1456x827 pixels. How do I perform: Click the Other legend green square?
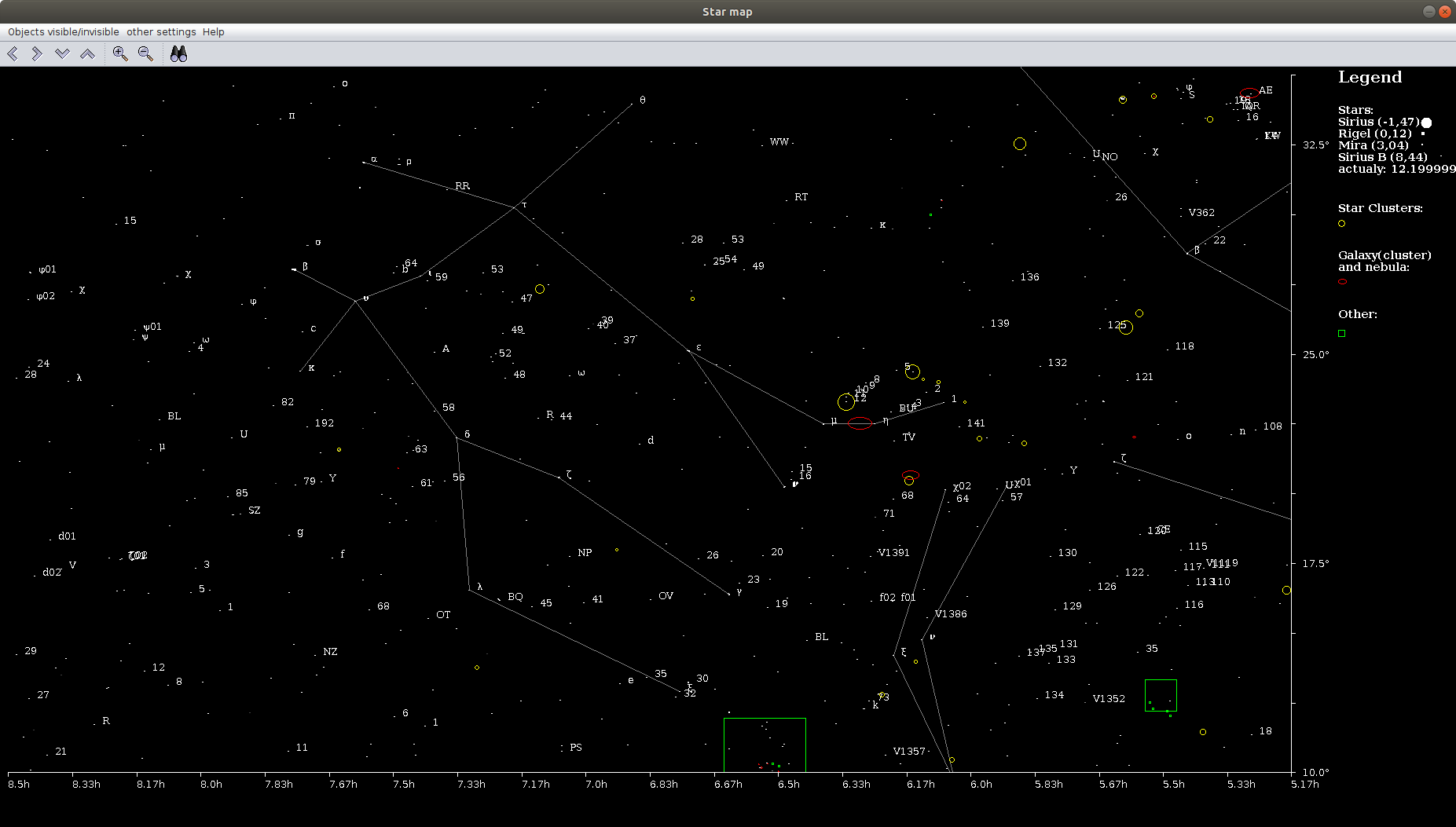pyautogui.click(x=1341, y=333)
